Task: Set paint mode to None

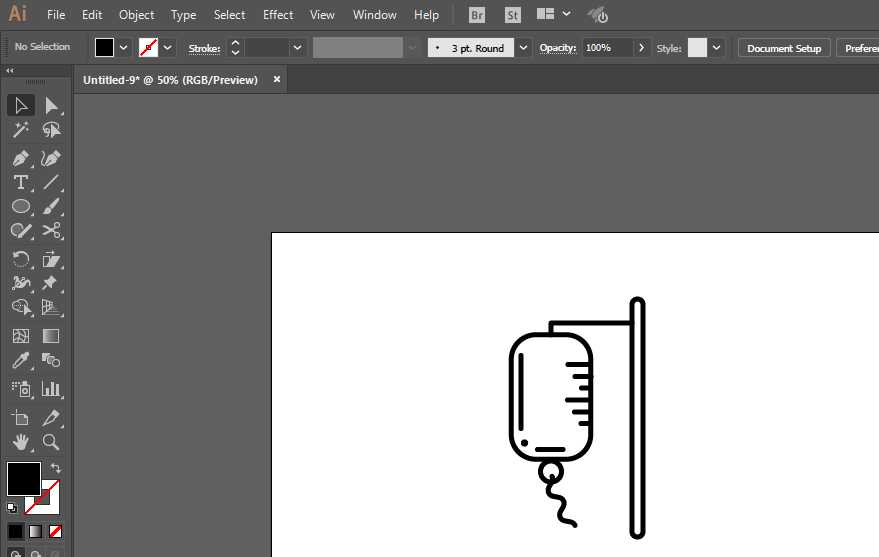Action: tap(56, 531)
